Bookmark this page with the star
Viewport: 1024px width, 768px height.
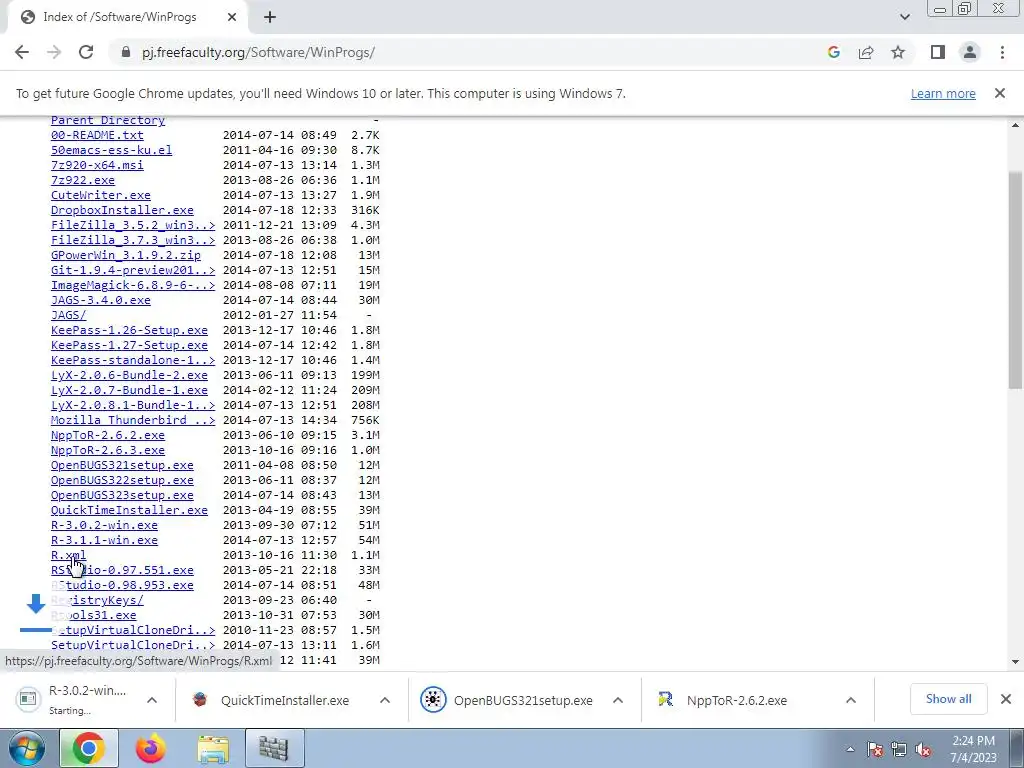tap(898, 52)
